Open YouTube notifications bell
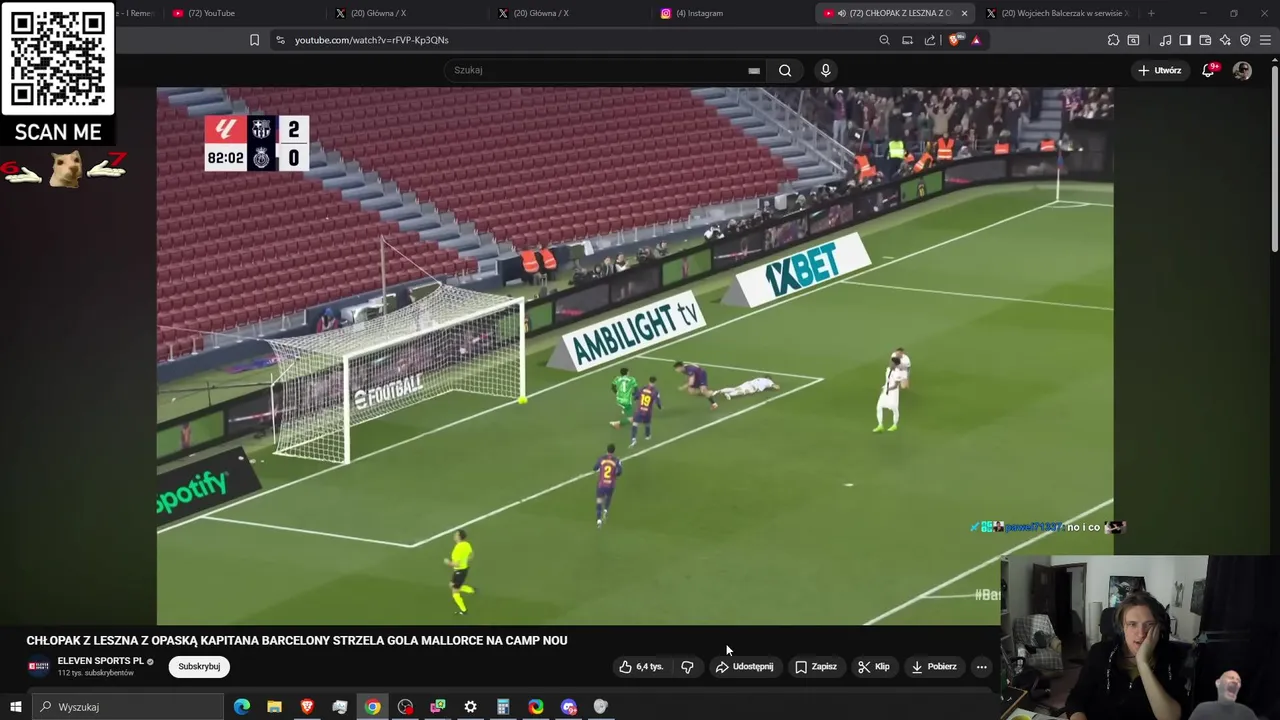 click(1209, 70)
